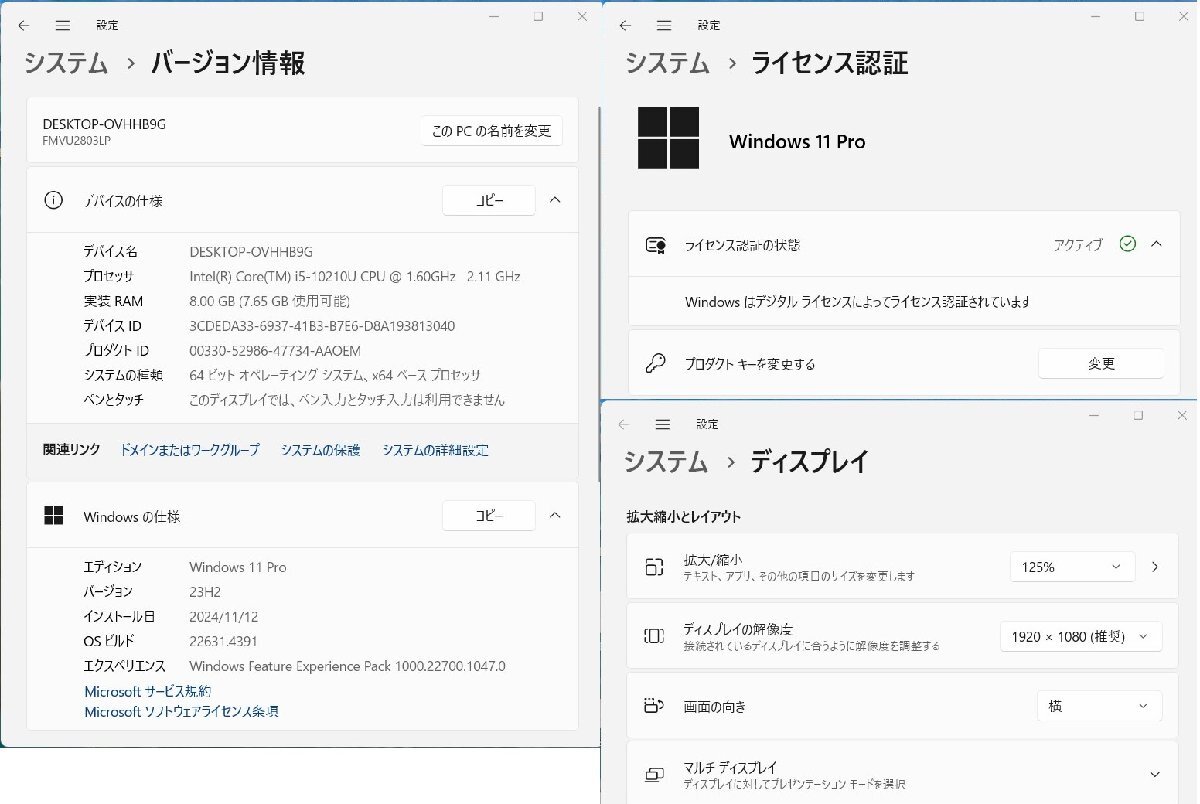Click the マルチ ディスプレイ icon
Image resolution: width=1200 pixels, height=804 pixels.
(x=654, y=774)
